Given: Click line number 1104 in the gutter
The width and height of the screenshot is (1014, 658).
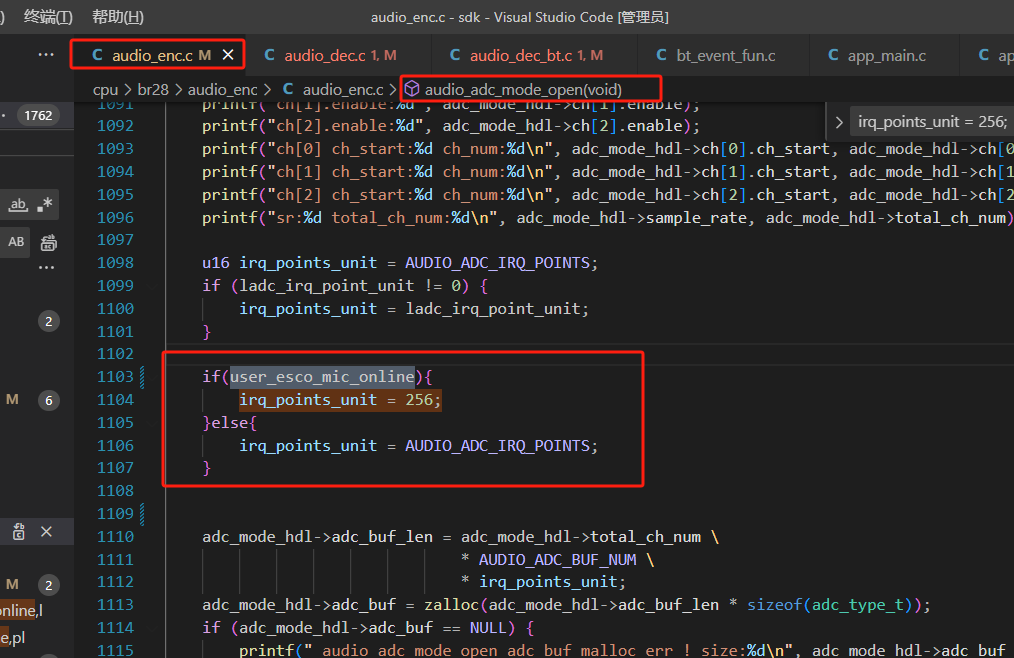Looking at the screenshot, I should click(x=115, y=400).
